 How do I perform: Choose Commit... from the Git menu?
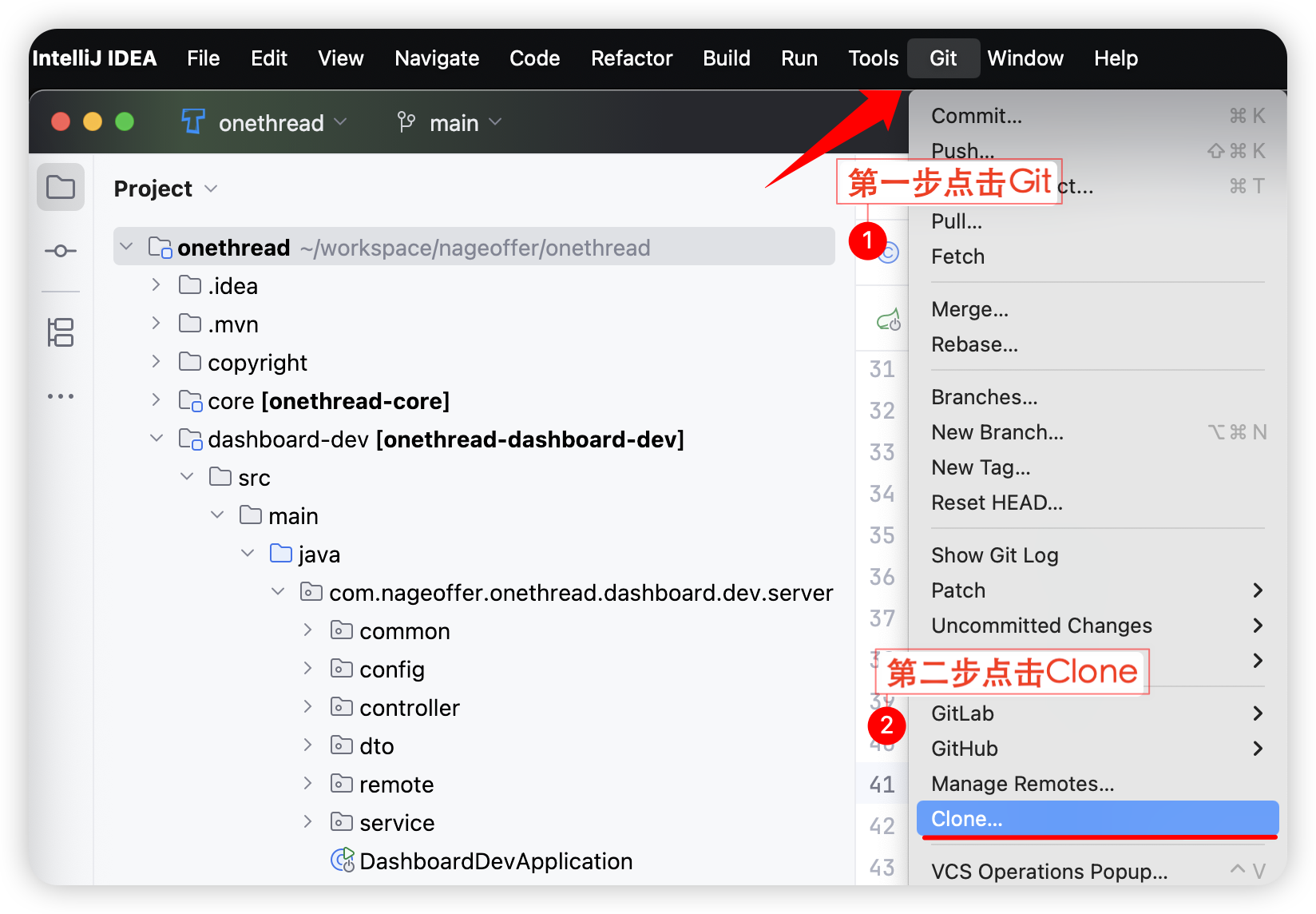click(1098, 115)
